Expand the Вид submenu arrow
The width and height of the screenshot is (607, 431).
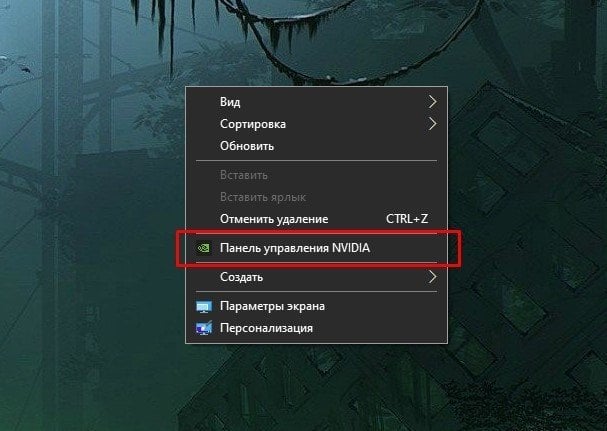432,102
